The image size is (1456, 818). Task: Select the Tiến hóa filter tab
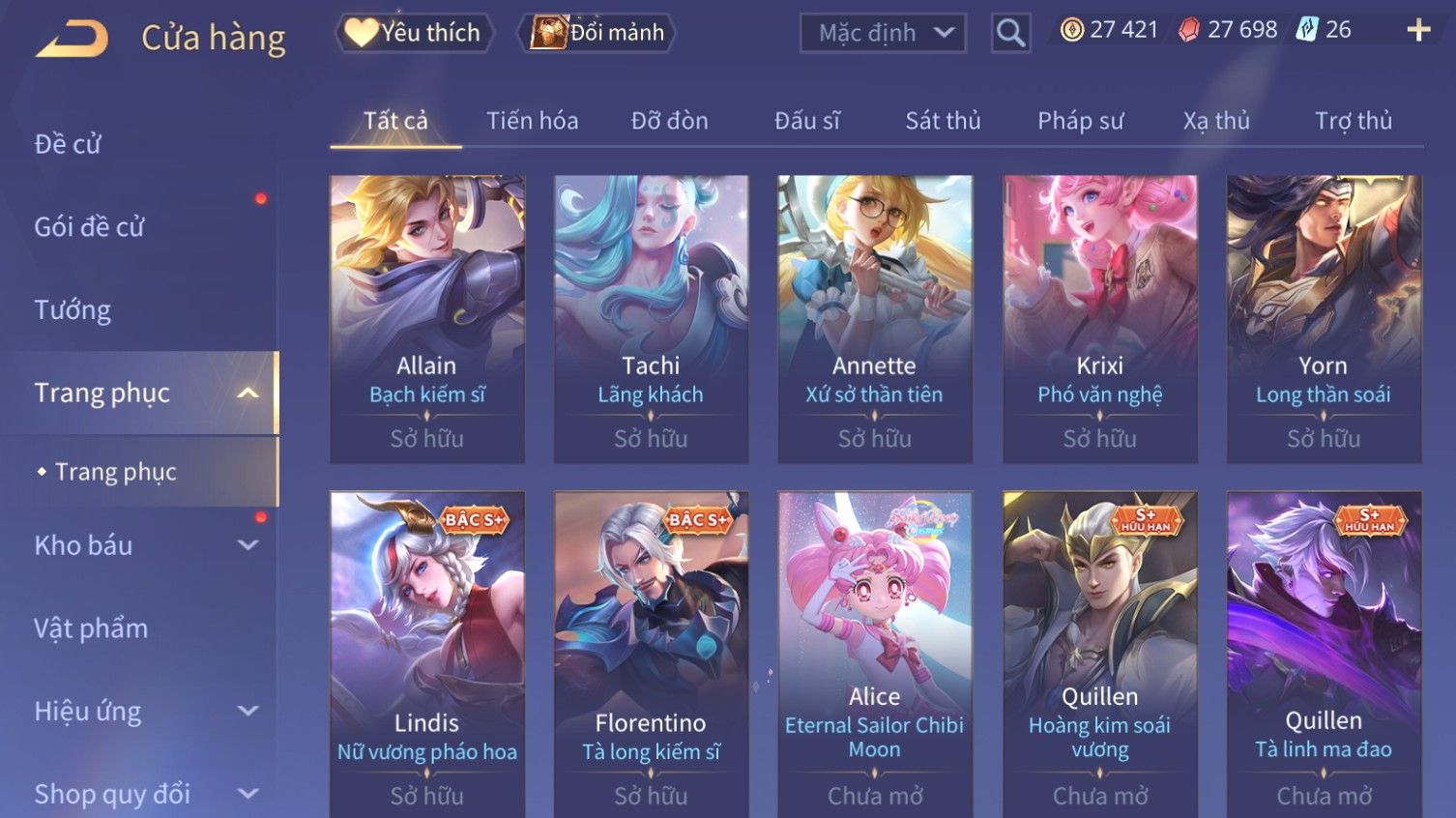coord(532,121)
